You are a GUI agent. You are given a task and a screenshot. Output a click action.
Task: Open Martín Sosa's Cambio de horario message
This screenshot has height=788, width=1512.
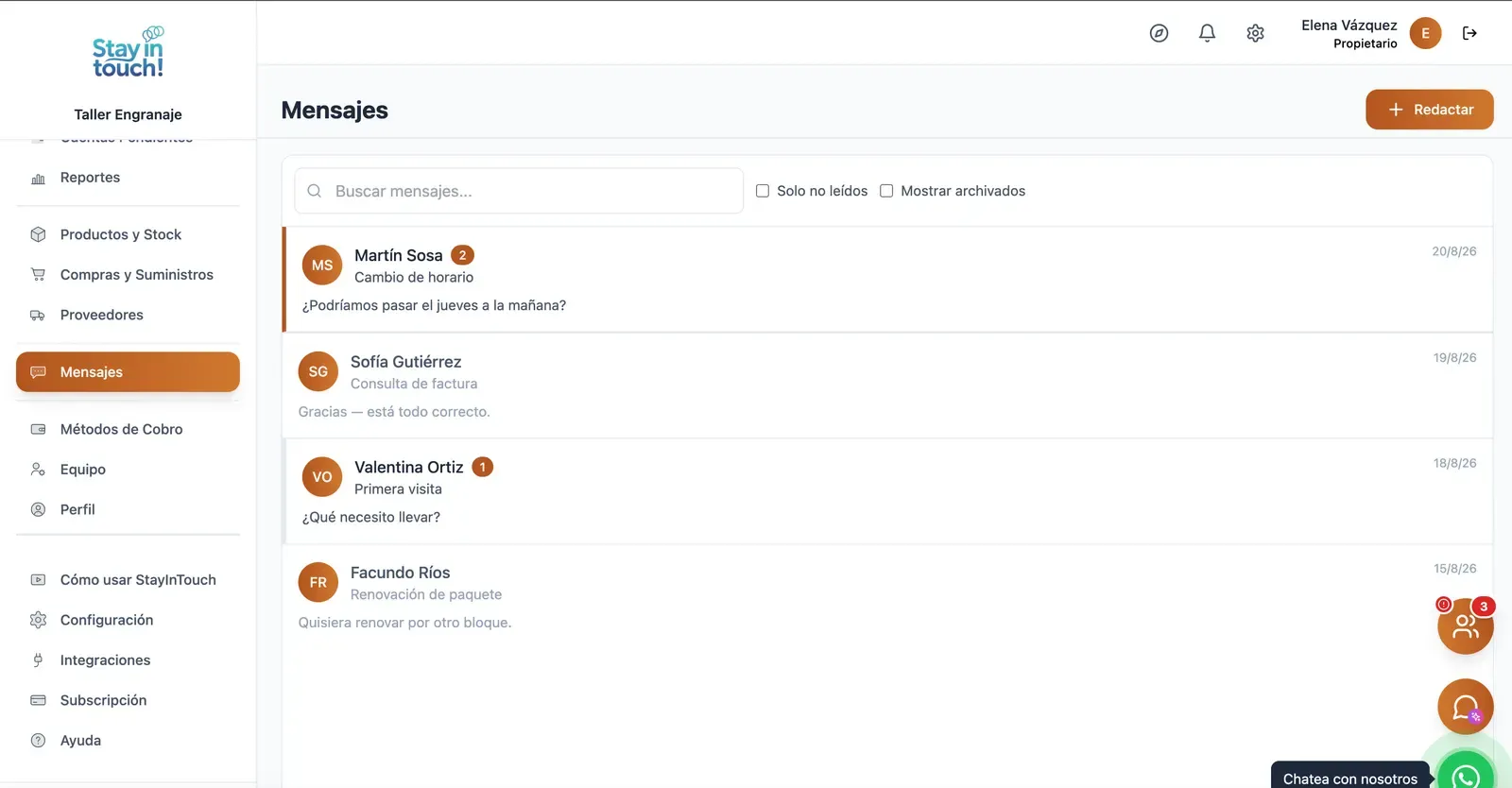887,280
